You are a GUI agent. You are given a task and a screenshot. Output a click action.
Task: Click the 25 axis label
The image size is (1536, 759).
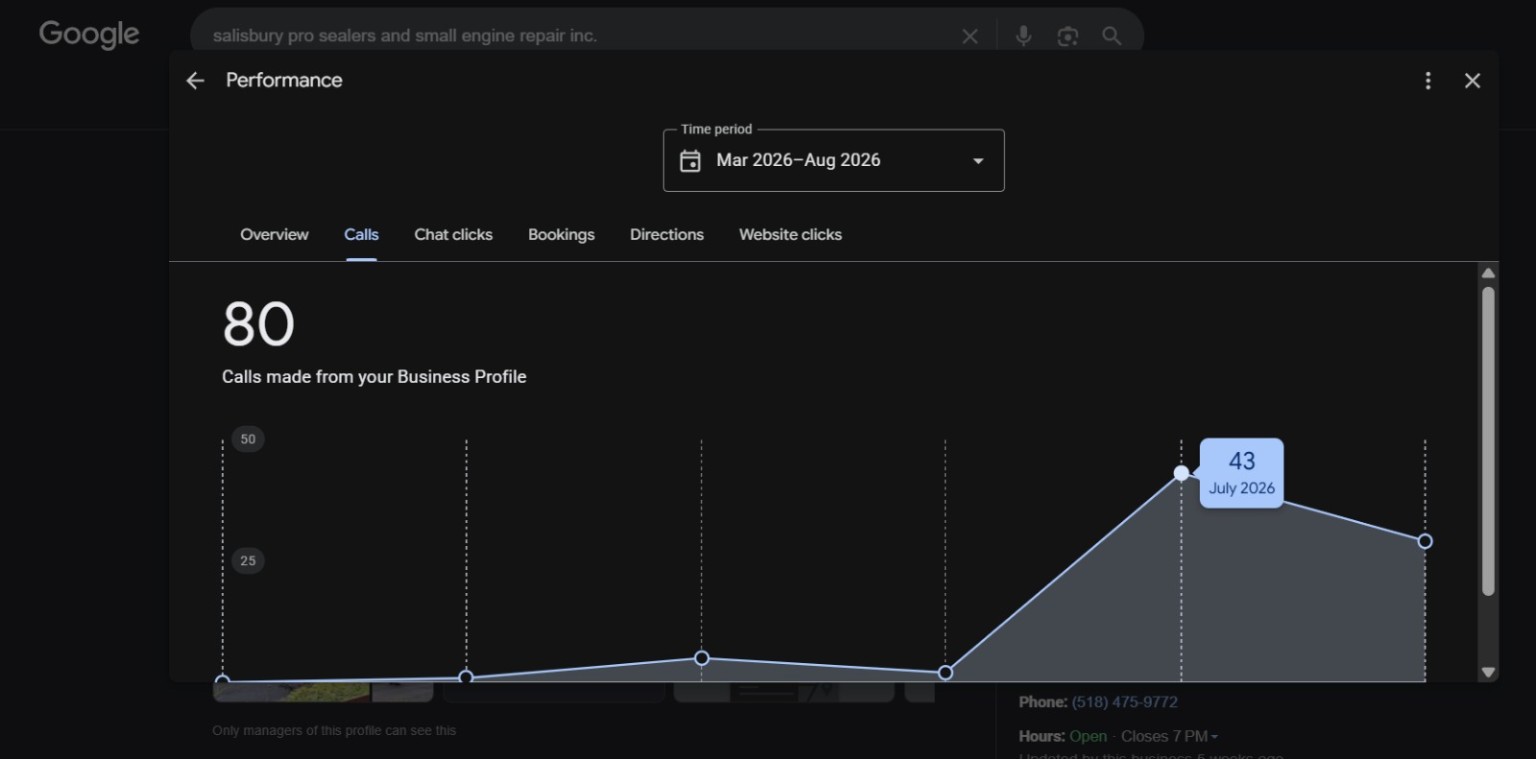(248, 561)
